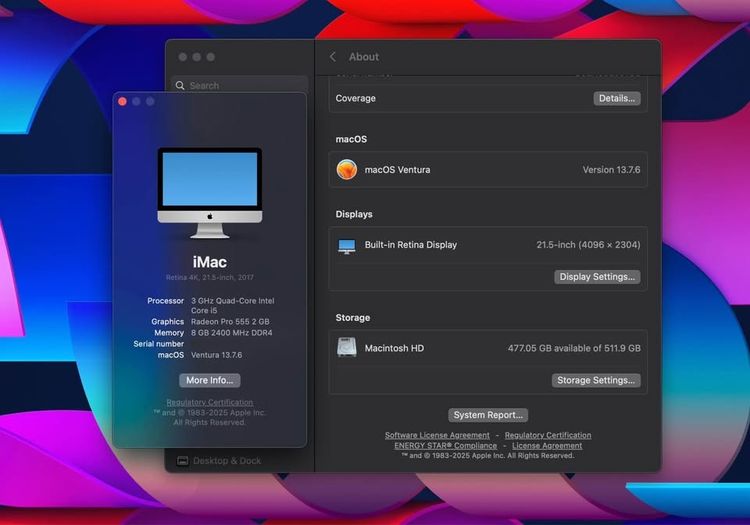Click the macOS Ventura label

397,170
